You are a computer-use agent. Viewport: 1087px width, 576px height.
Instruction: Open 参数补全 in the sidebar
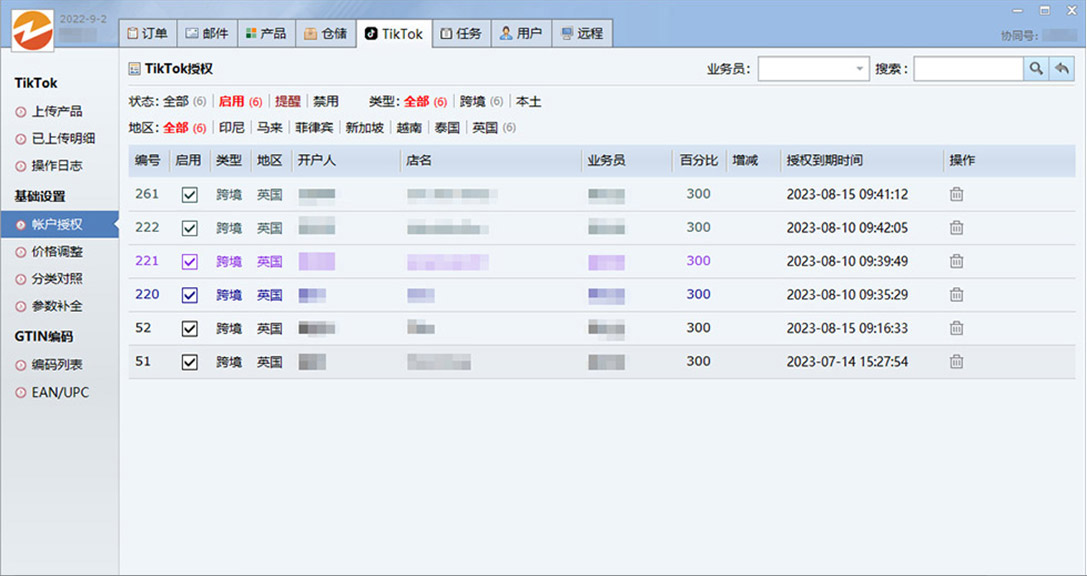click(x=57, y=306)
